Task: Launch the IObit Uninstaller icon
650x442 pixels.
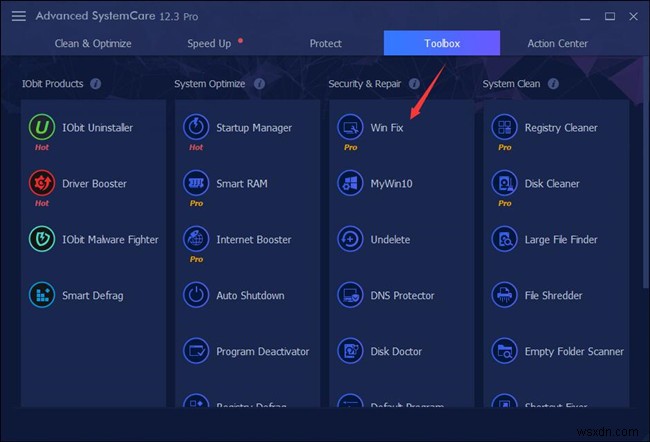Action: click(x=42, y=127)
